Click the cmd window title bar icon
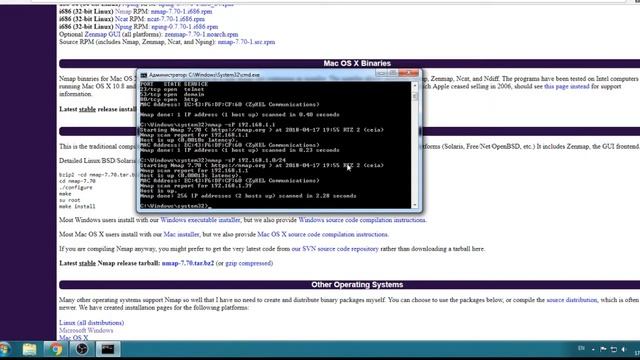 point(144,75)
